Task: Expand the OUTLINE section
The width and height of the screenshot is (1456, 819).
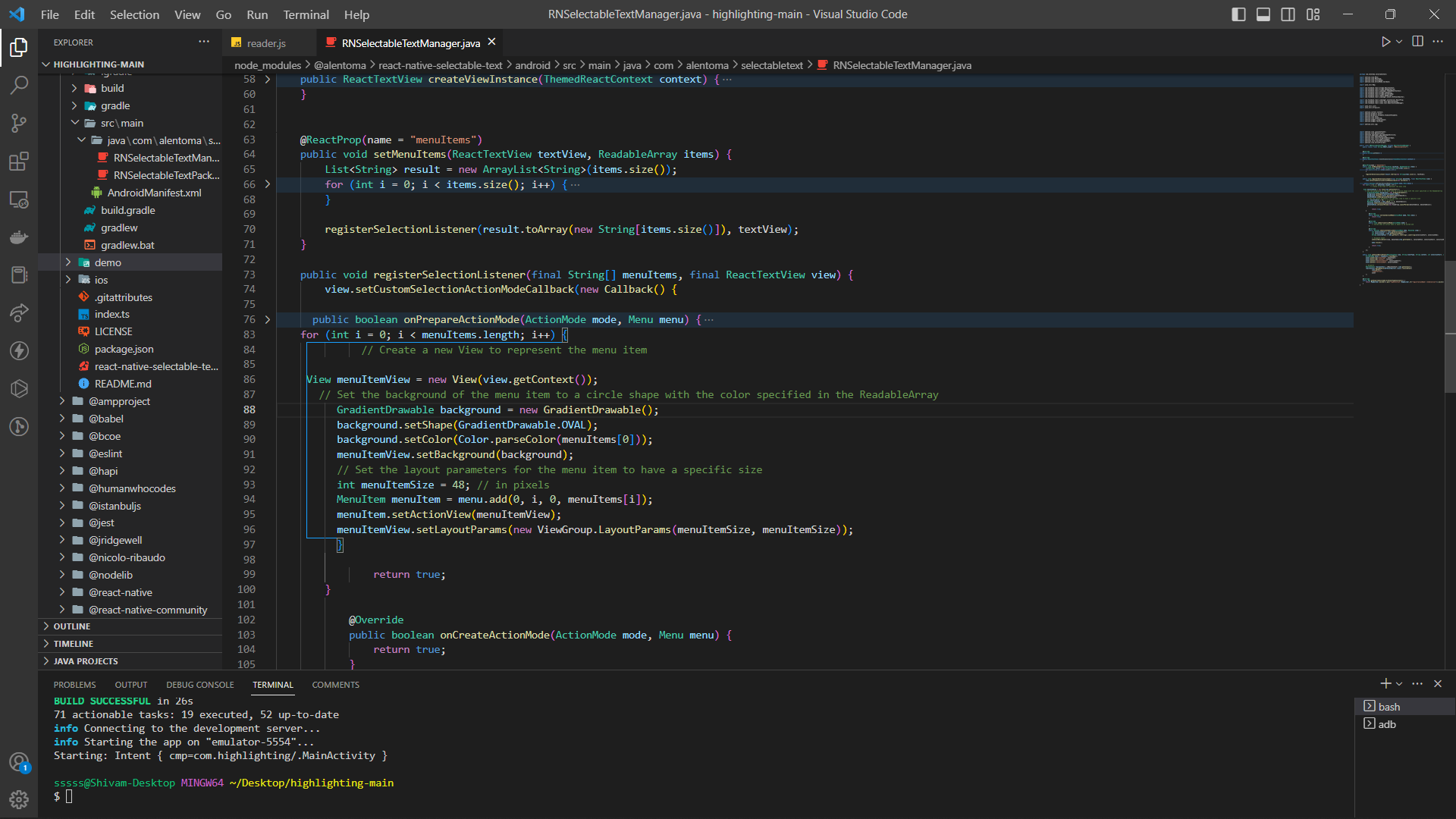Action: click(74, 626)
